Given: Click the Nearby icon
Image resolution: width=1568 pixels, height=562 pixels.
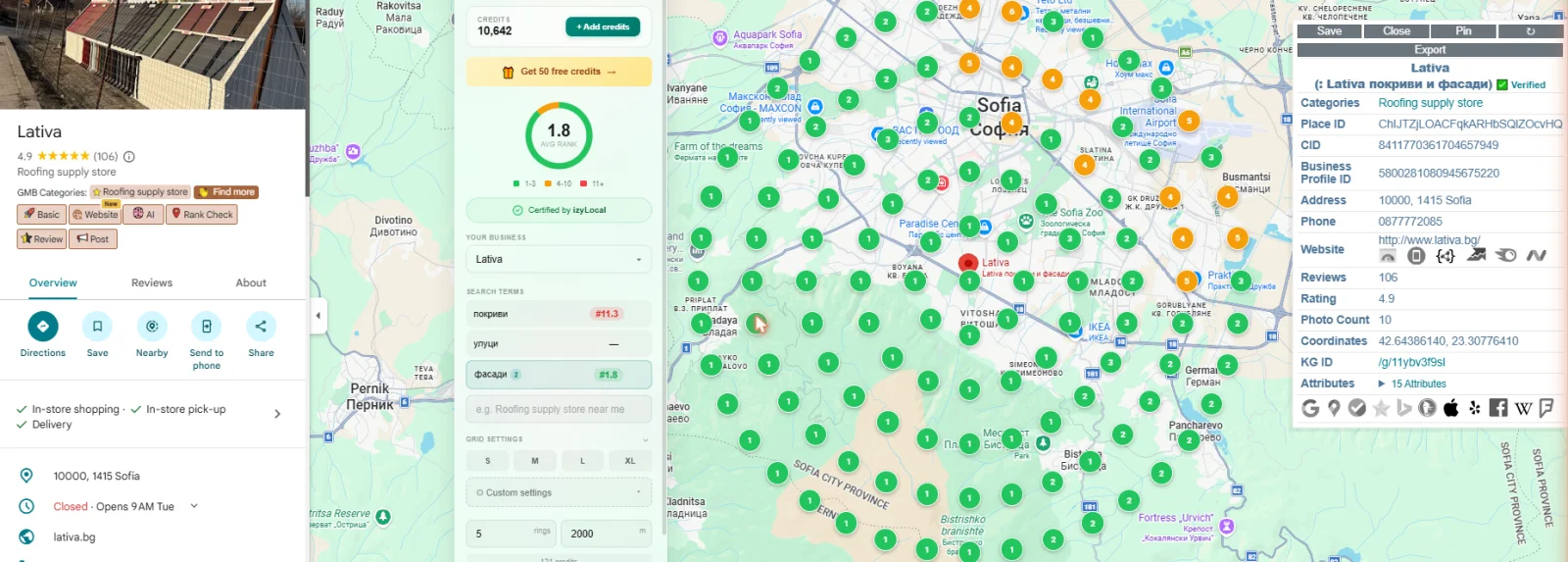Looking at the screenshot, I should click(152, 326).
